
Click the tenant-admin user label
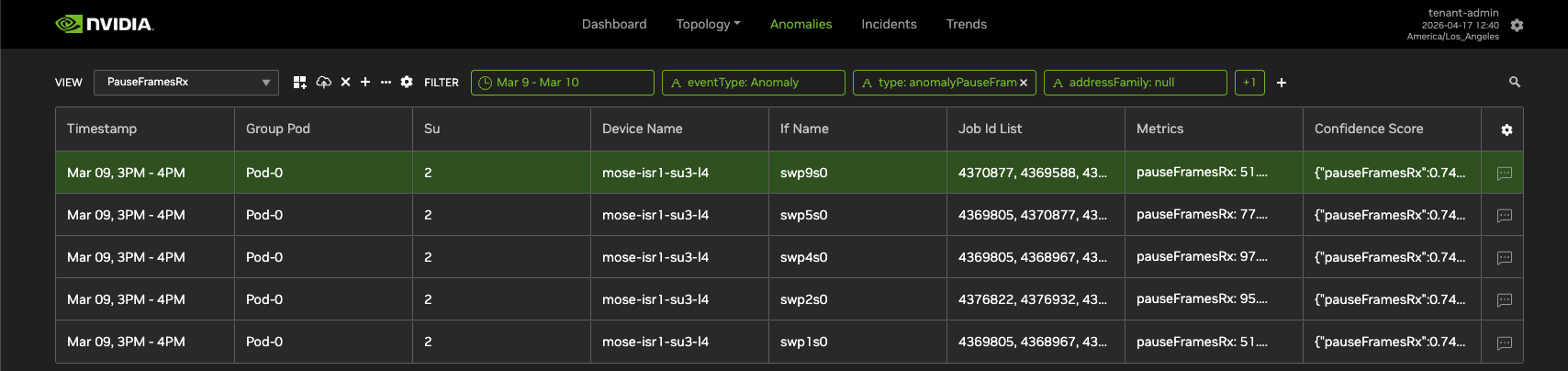coord(1463,13)
